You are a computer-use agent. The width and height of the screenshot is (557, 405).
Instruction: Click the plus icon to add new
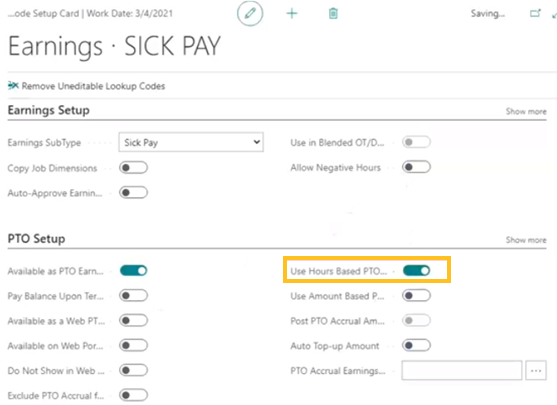point(292,14)
